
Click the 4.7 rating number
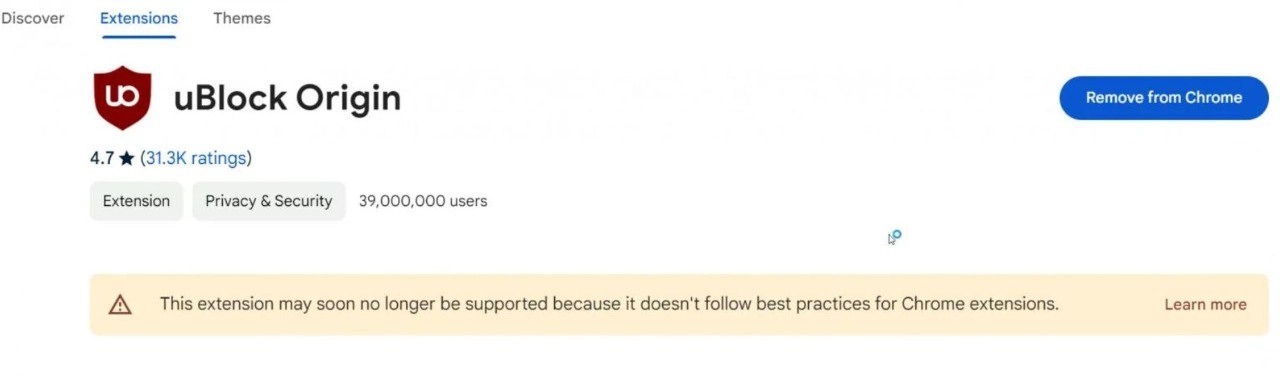pos(102,158)
